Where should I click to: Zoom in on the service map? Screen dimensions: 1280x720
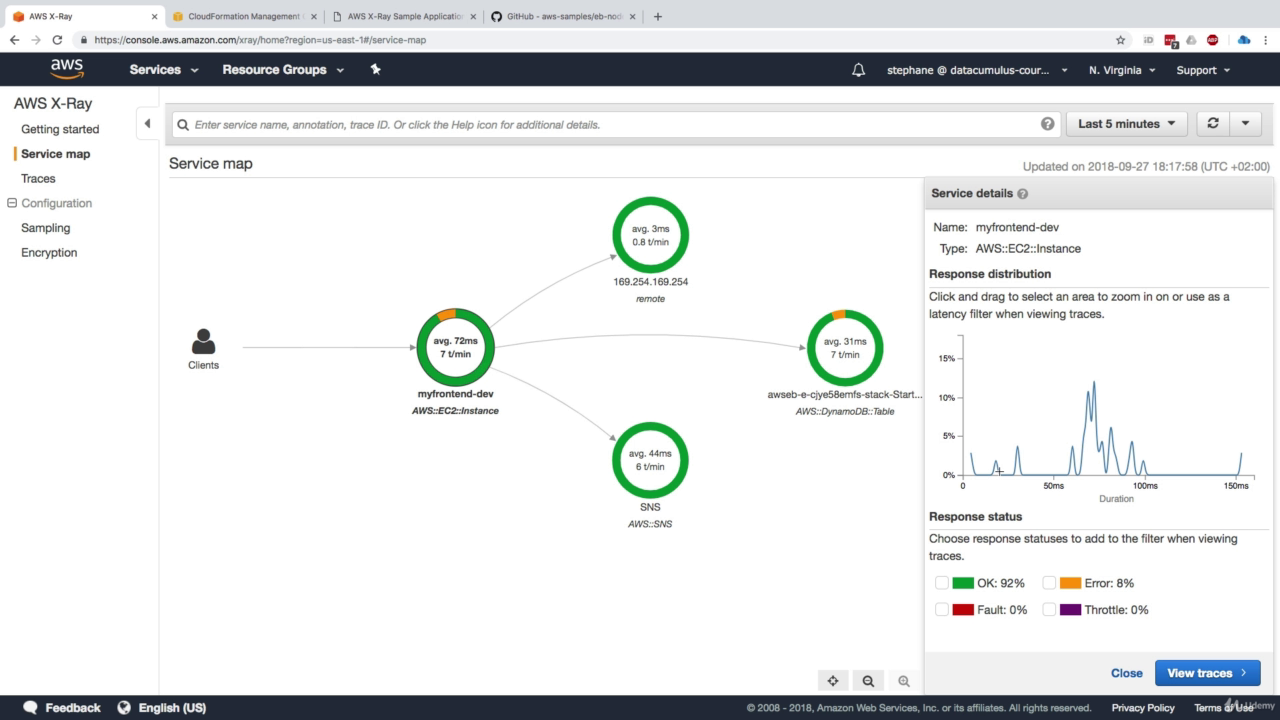pyautogui.click(x=904, y=681)
